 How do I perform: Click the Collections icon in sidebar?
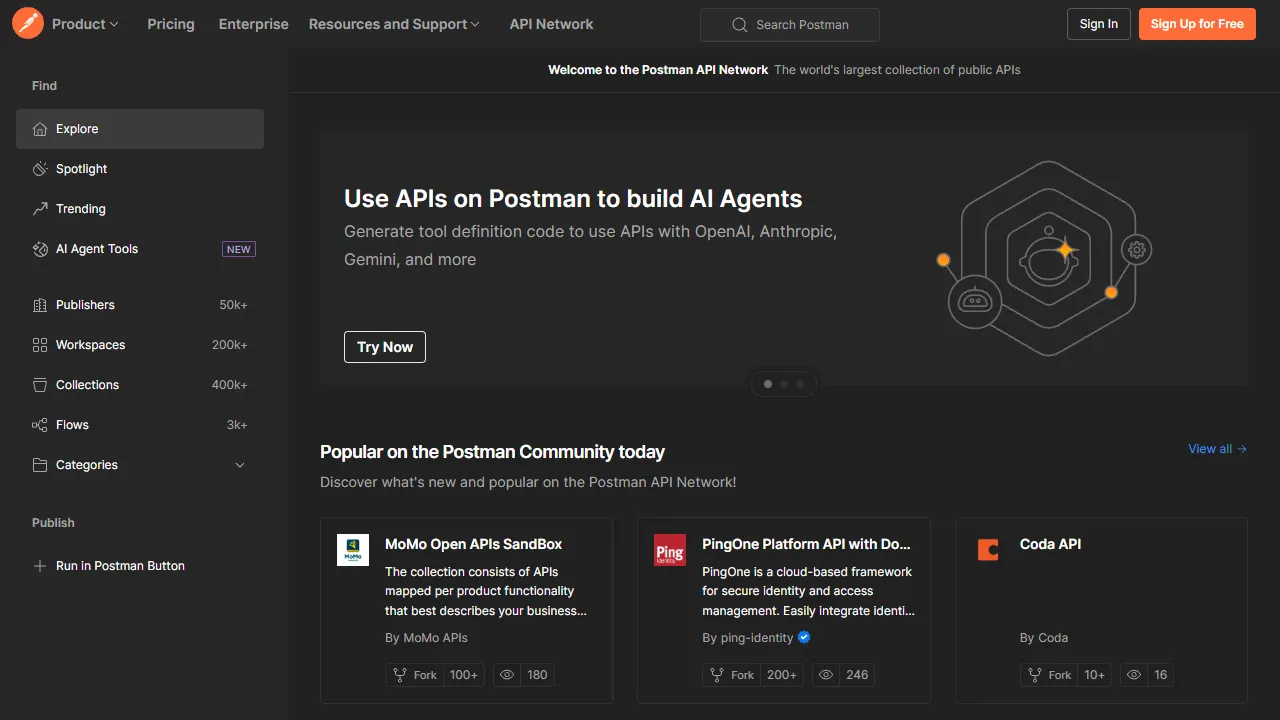pyautogui.click(x=40, y=385)
